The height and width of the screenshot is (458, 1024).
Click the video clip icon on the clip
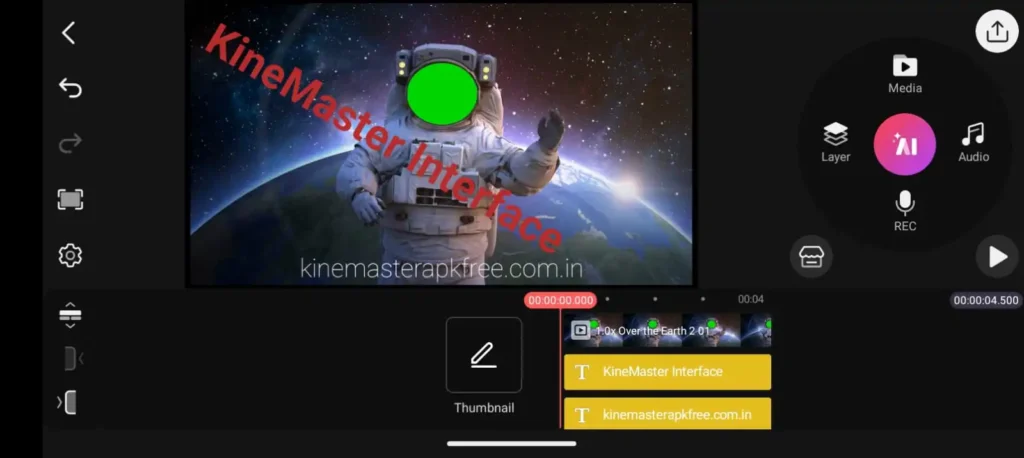581,331
